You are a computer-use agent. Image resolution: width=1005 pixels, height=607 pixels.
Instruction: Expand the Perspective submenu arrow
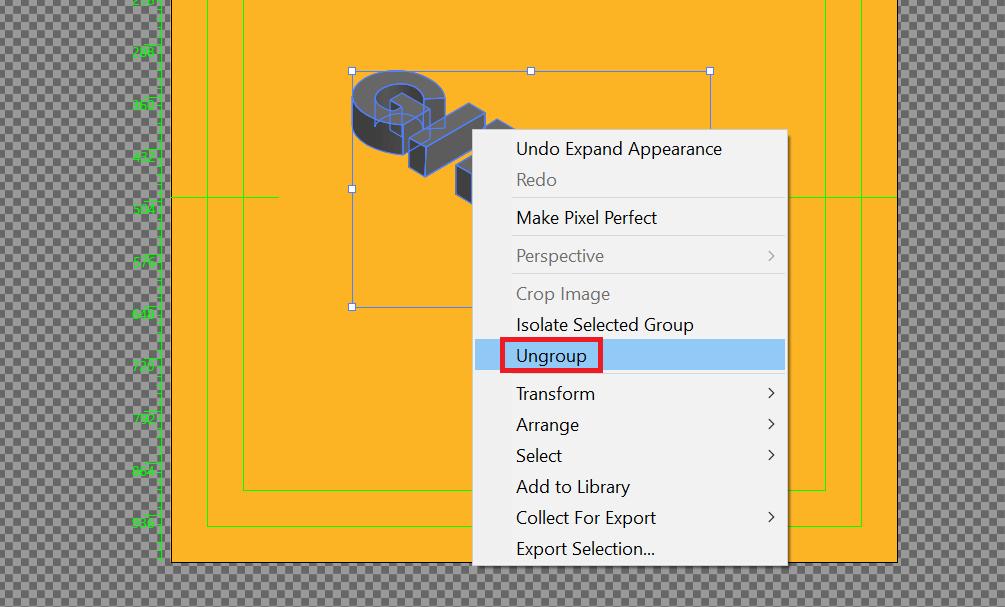coord(770,256)
